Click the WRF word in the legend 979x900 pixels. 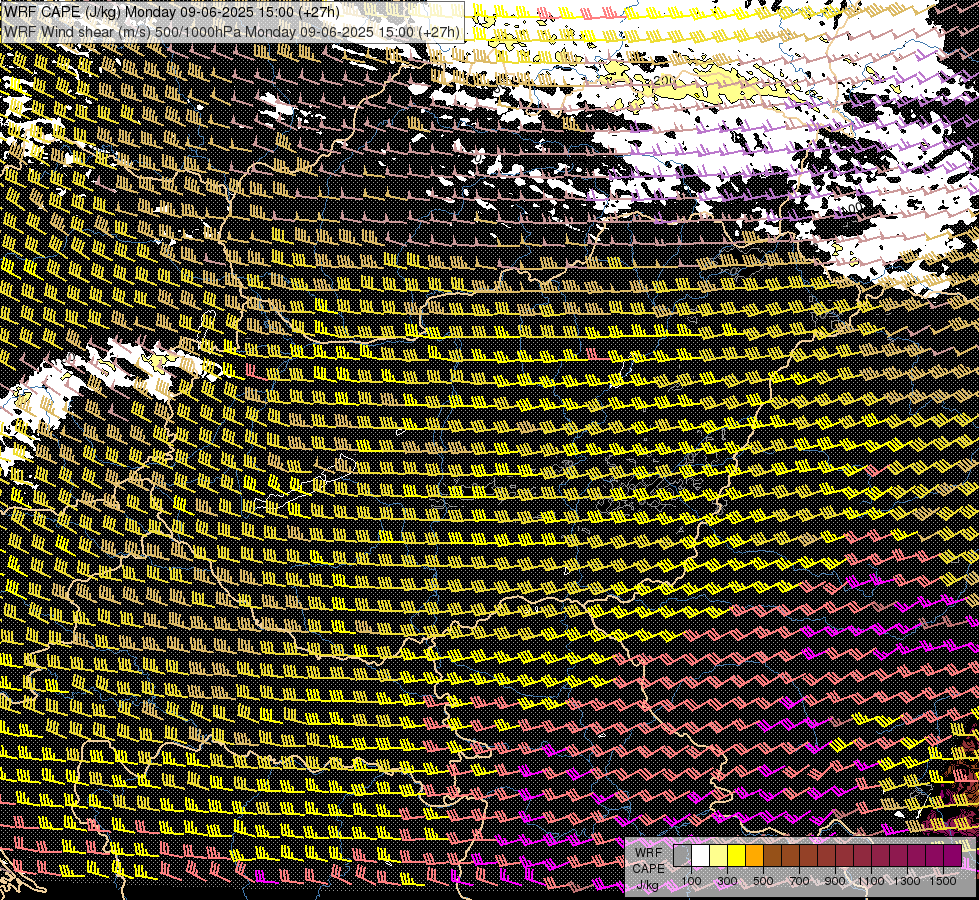coord(649,853)
